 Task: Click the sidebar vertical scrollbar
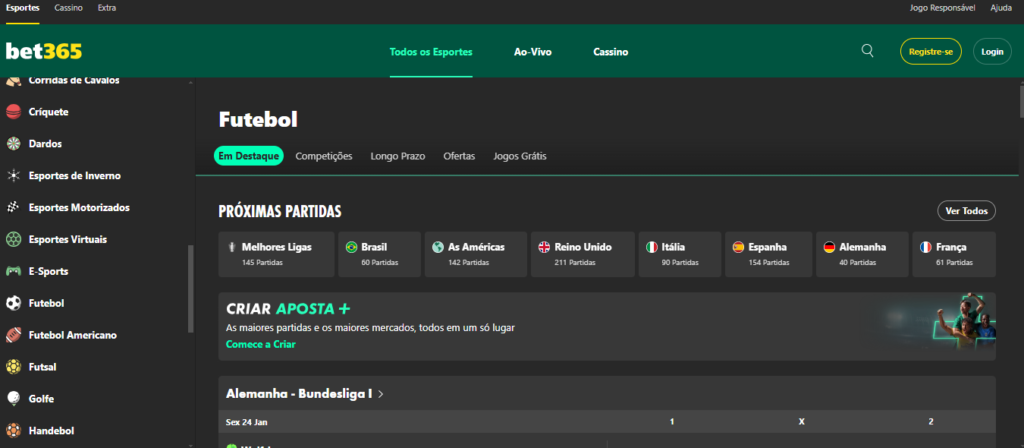190,290
